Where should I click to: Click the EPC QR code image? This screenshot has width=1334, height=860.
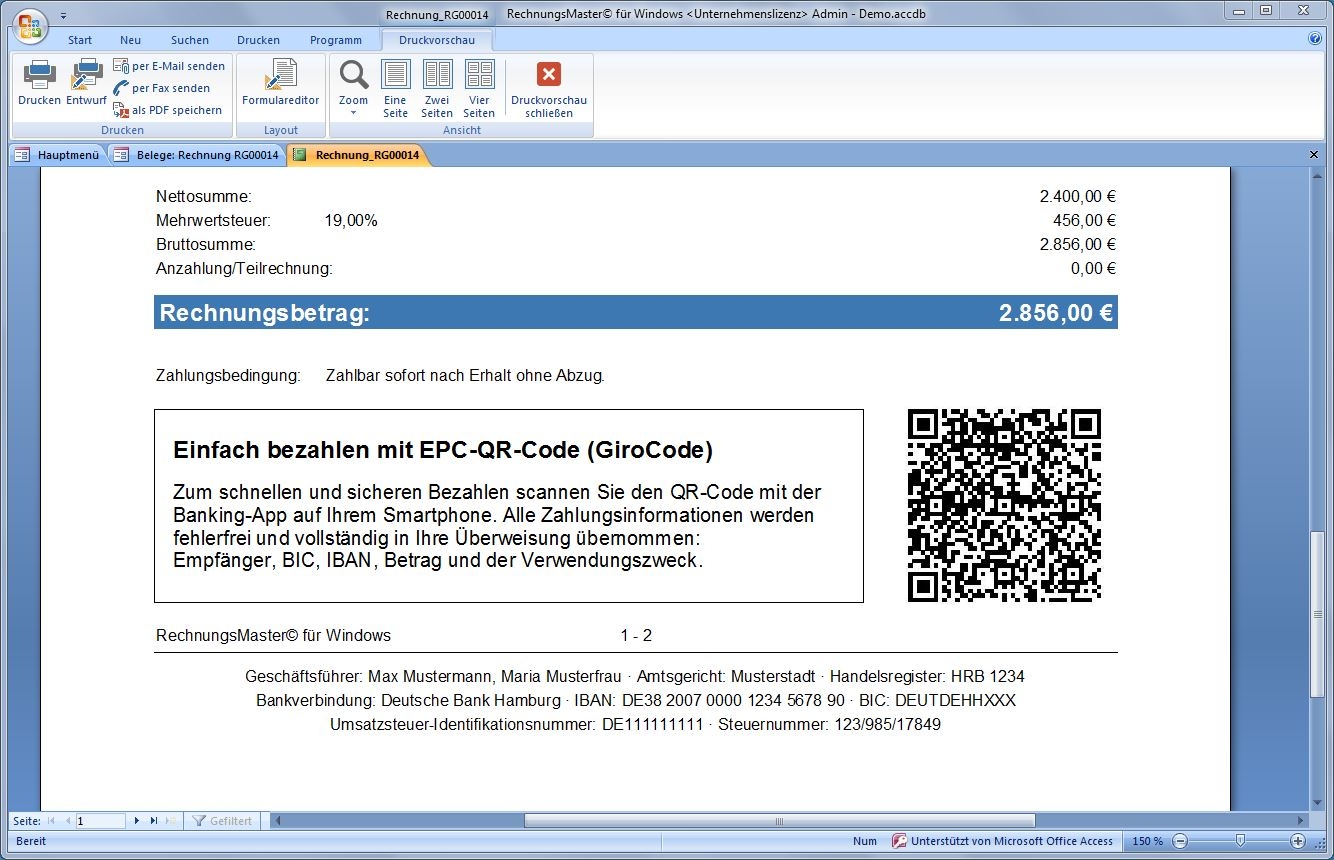pos(1004,505)
